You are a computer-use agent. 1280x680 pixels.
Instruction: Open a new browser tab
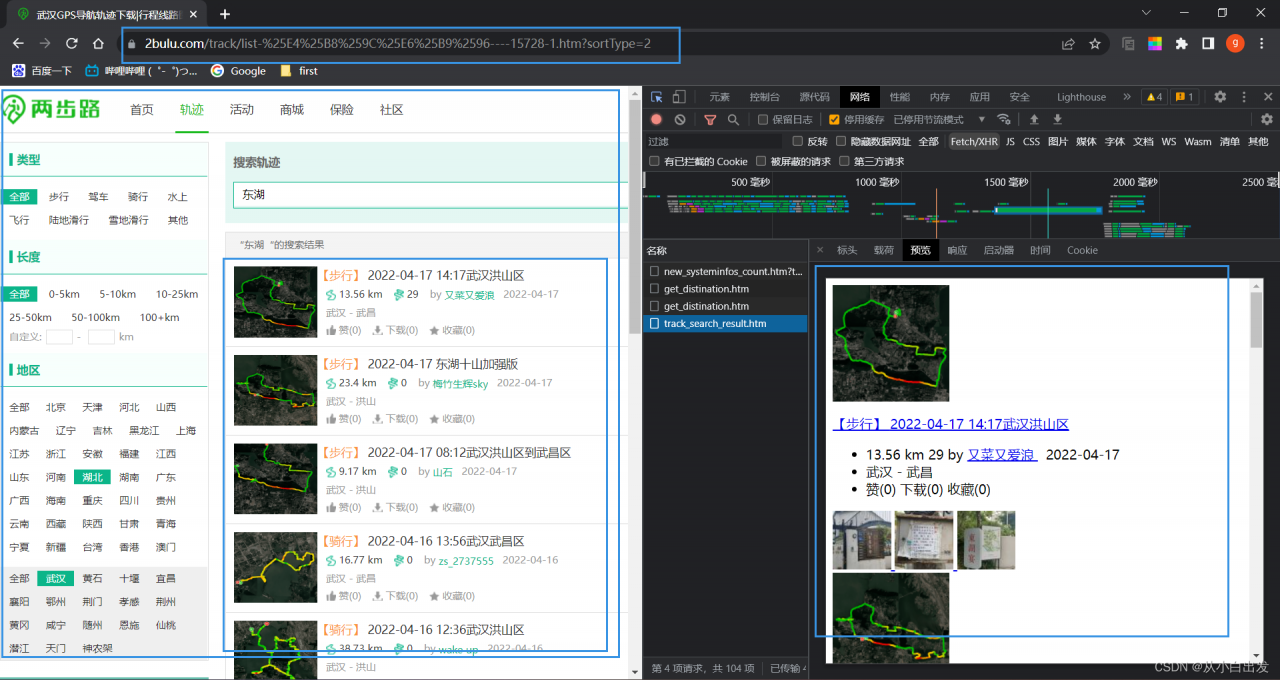point(225,14)
